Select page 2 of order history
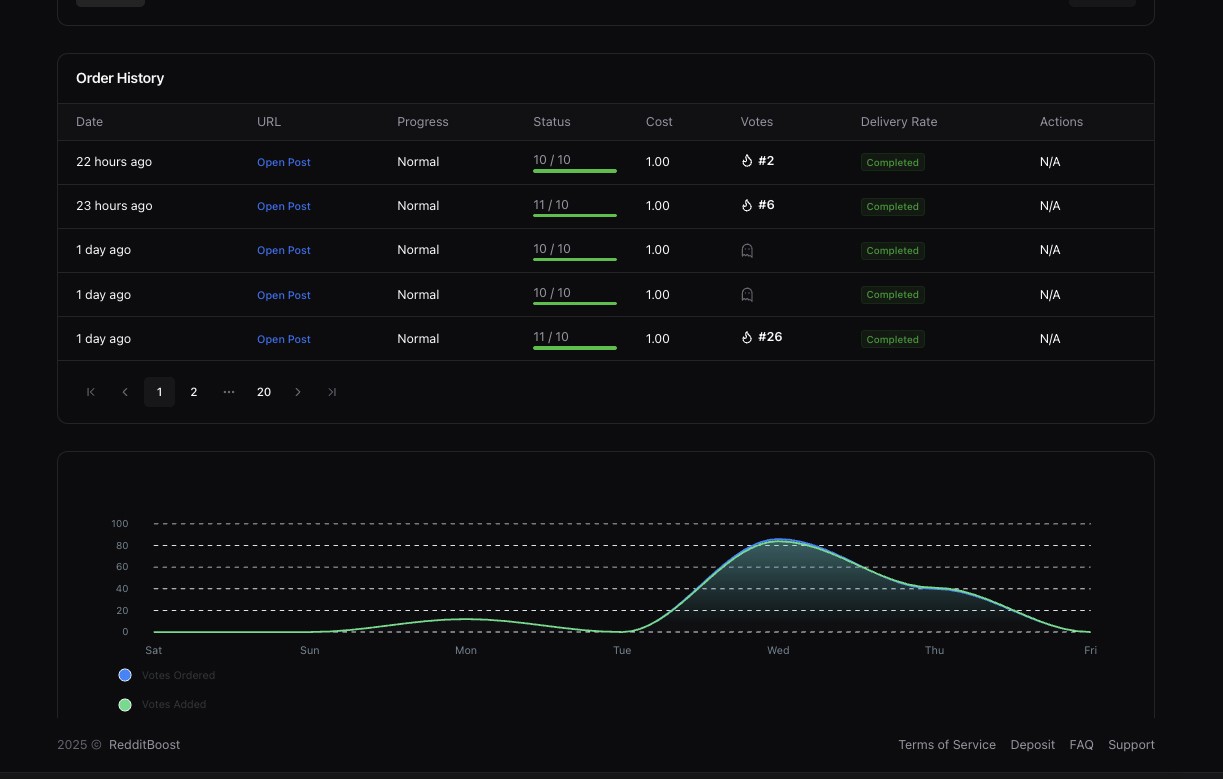This screenshot has width=1223, height=779. (x=194, y=392)
